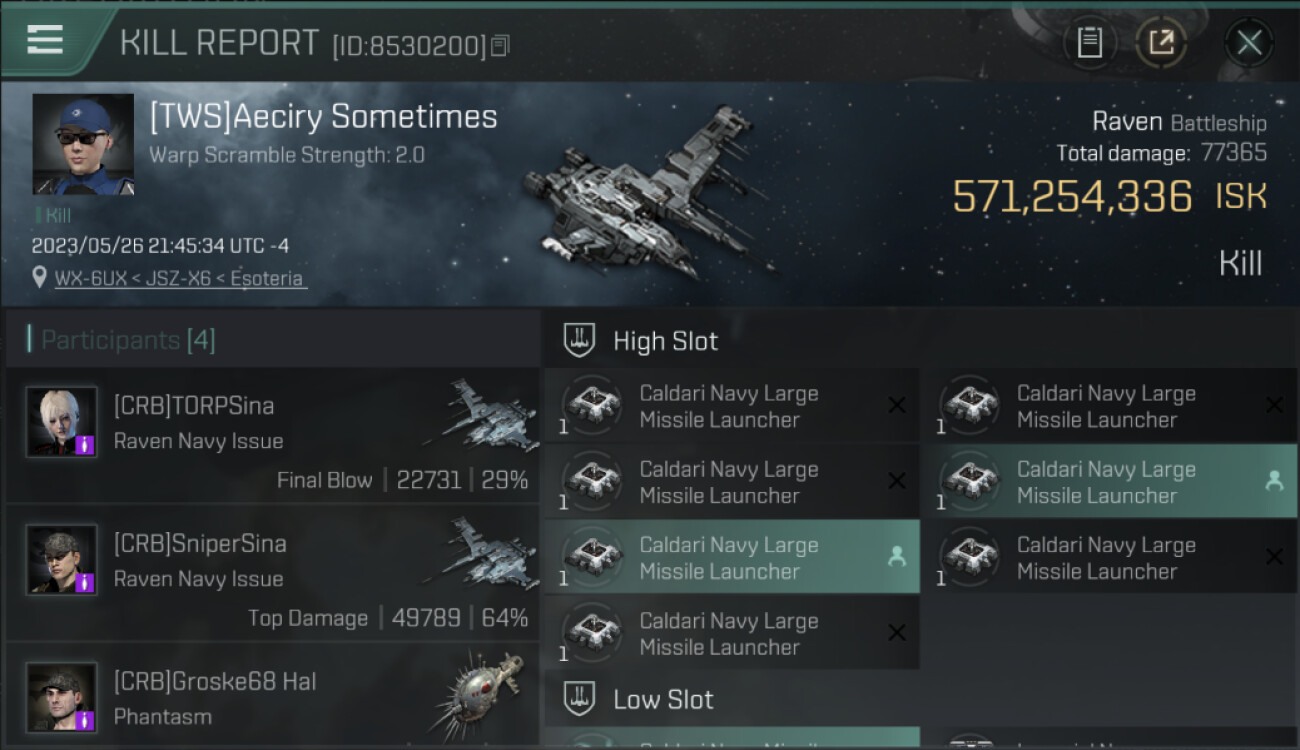Click the location pin icon

pos(39,278)
